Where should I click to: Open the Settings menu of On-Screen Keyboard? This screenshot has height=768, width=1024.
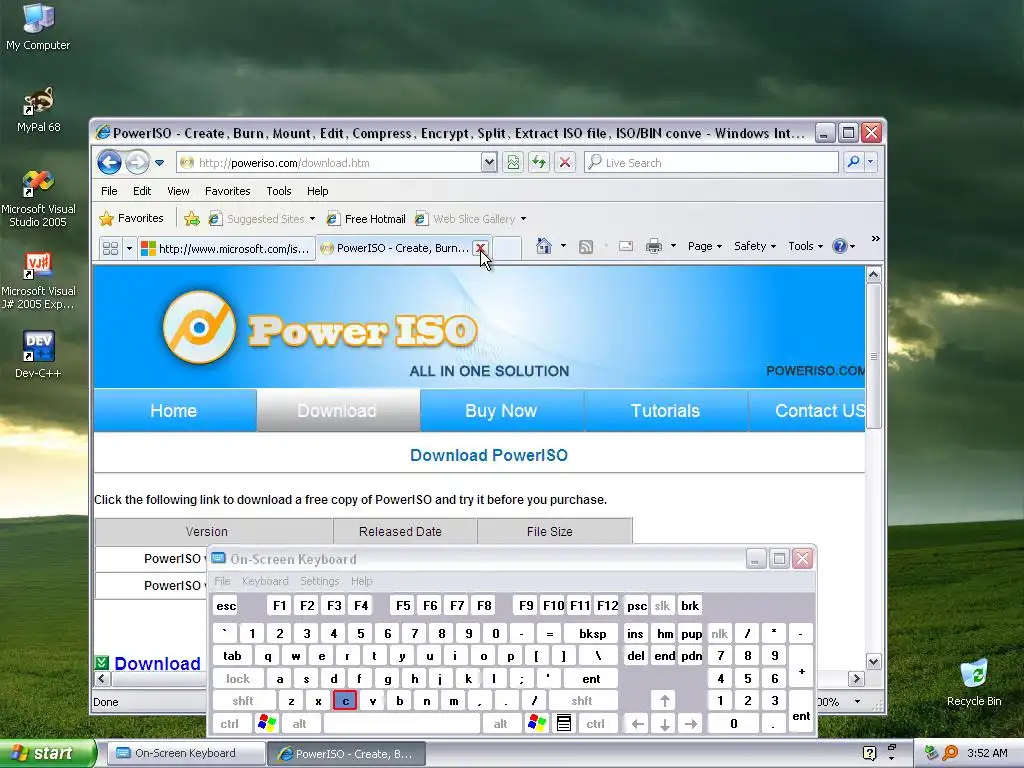[319, 581]
